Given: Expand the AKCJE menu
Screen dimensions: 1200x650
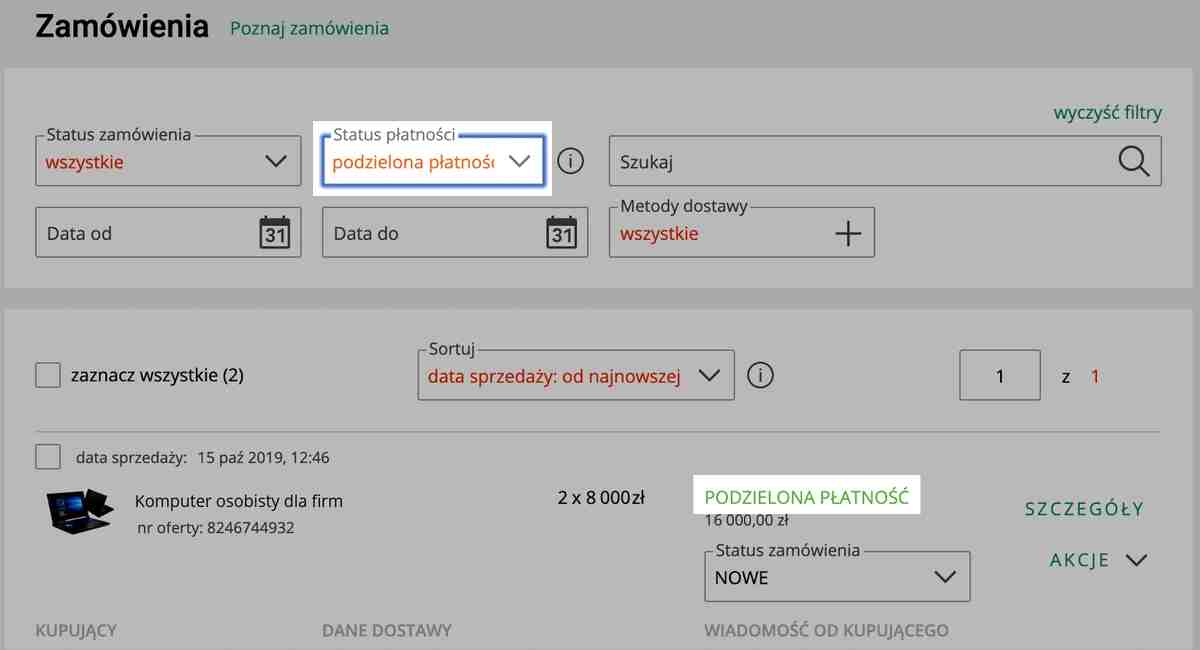Looking at the screenshot, I should click(x=1096, y=560).
